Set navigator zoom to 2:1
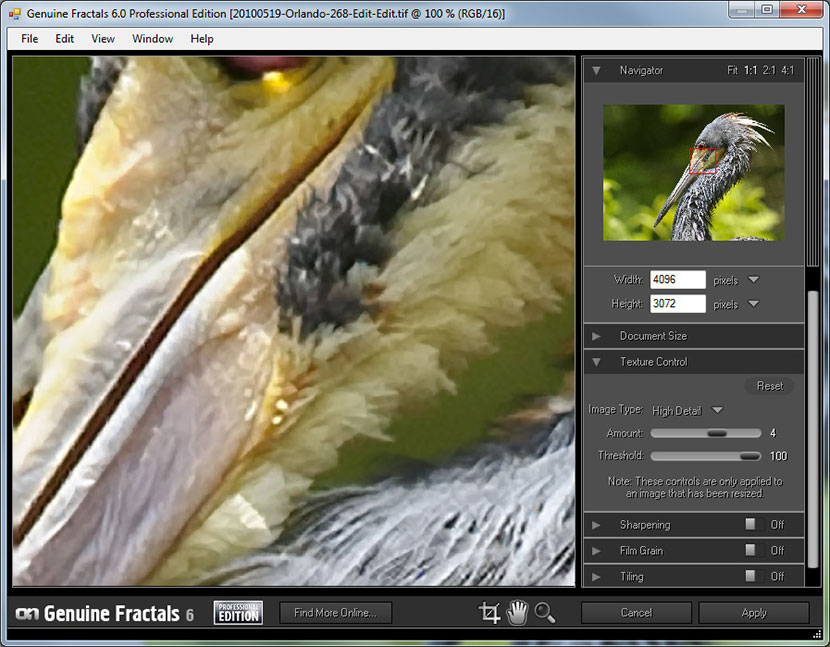Image resolution: width=830 pixels, height=647 pixels. 769,71
